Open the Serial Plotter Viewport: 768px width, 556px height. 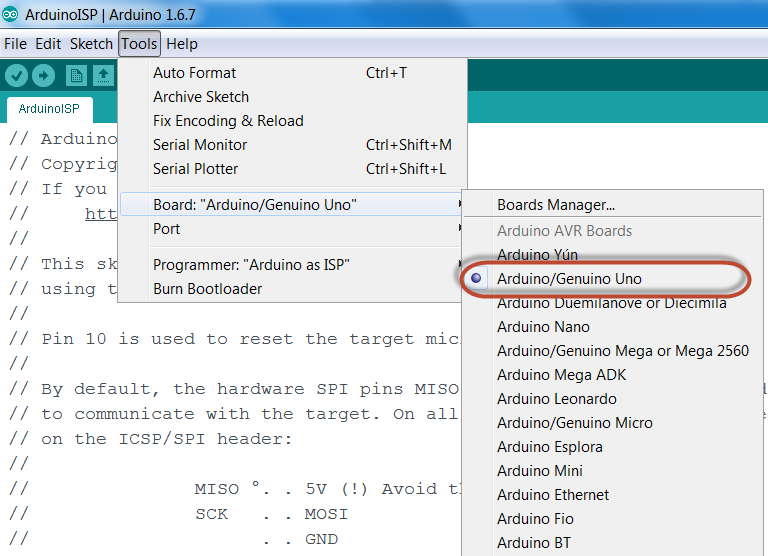[292, 169]
